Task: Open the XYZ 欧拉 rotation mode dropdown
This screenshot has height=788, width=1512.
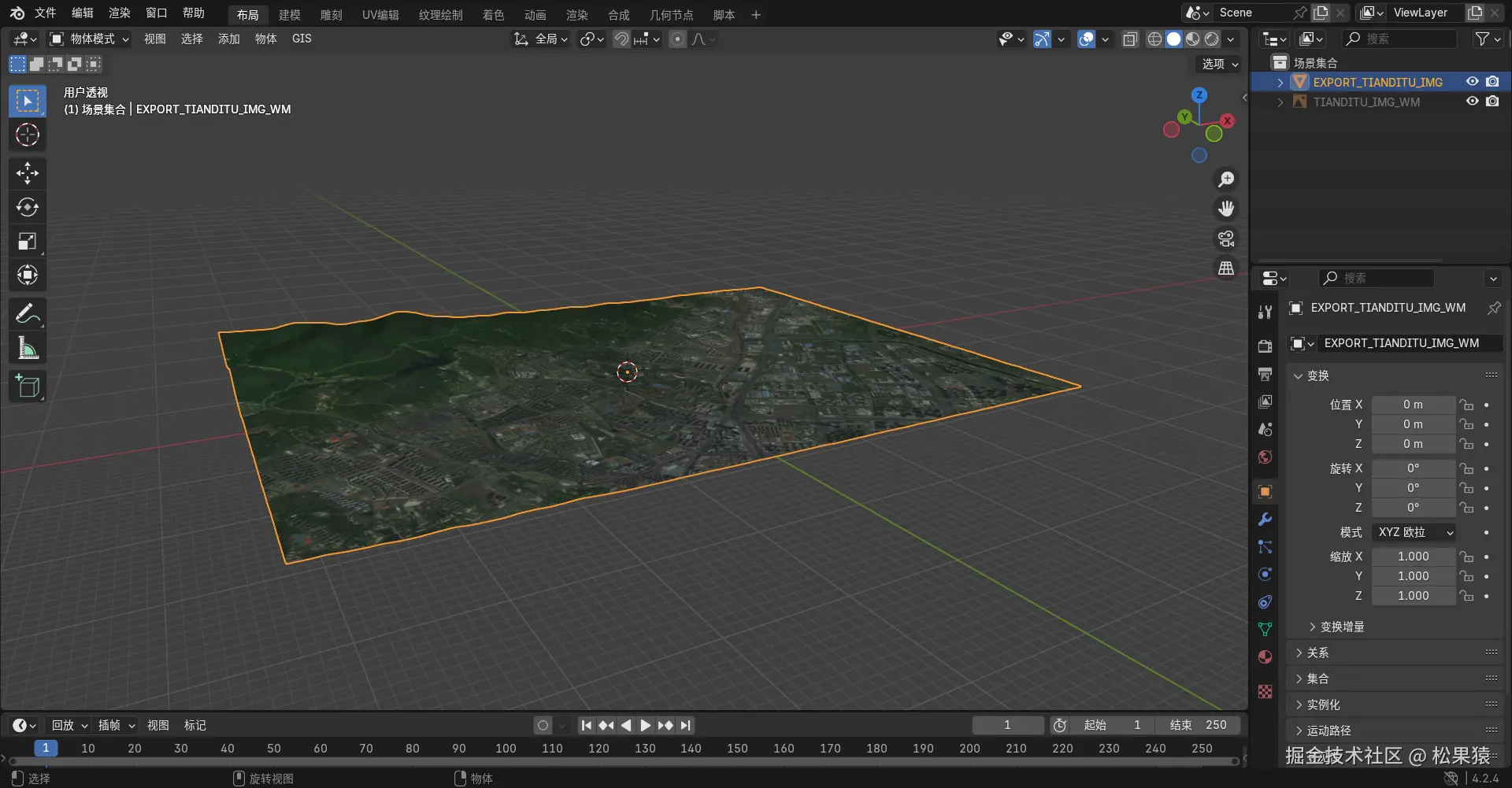Action: pos(1414,532)
